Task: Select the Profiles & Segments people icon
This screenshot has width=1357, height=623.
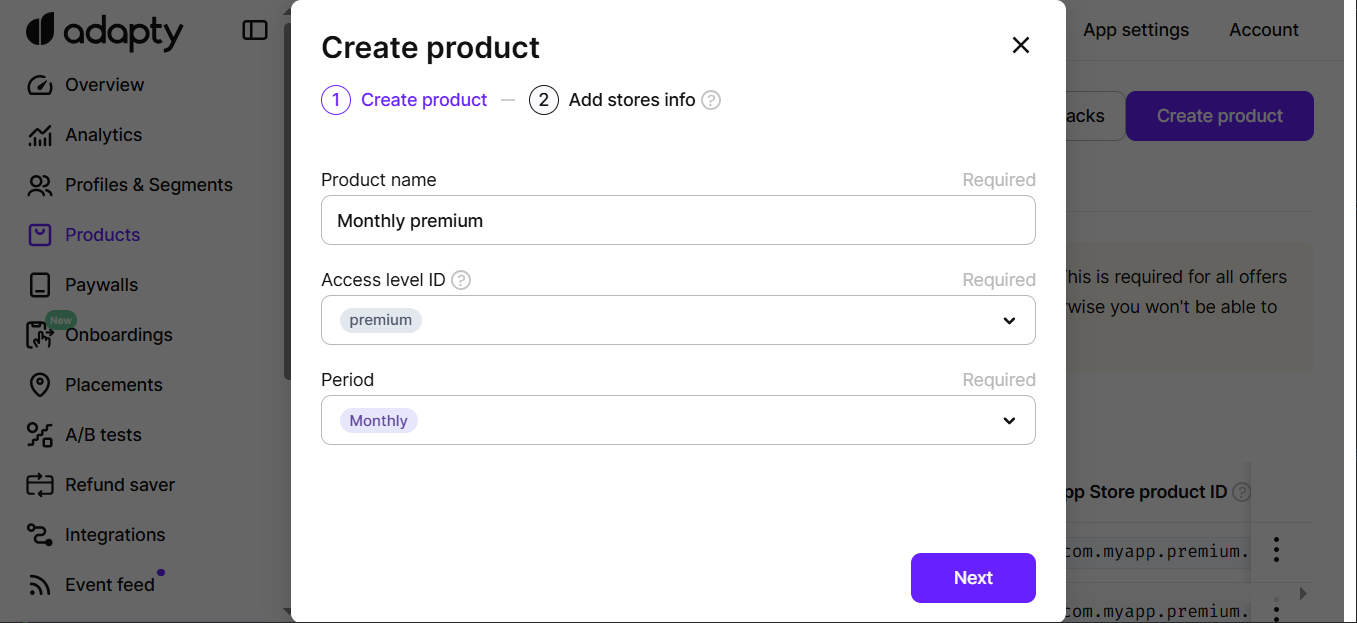Action: [x=39, y=185]
